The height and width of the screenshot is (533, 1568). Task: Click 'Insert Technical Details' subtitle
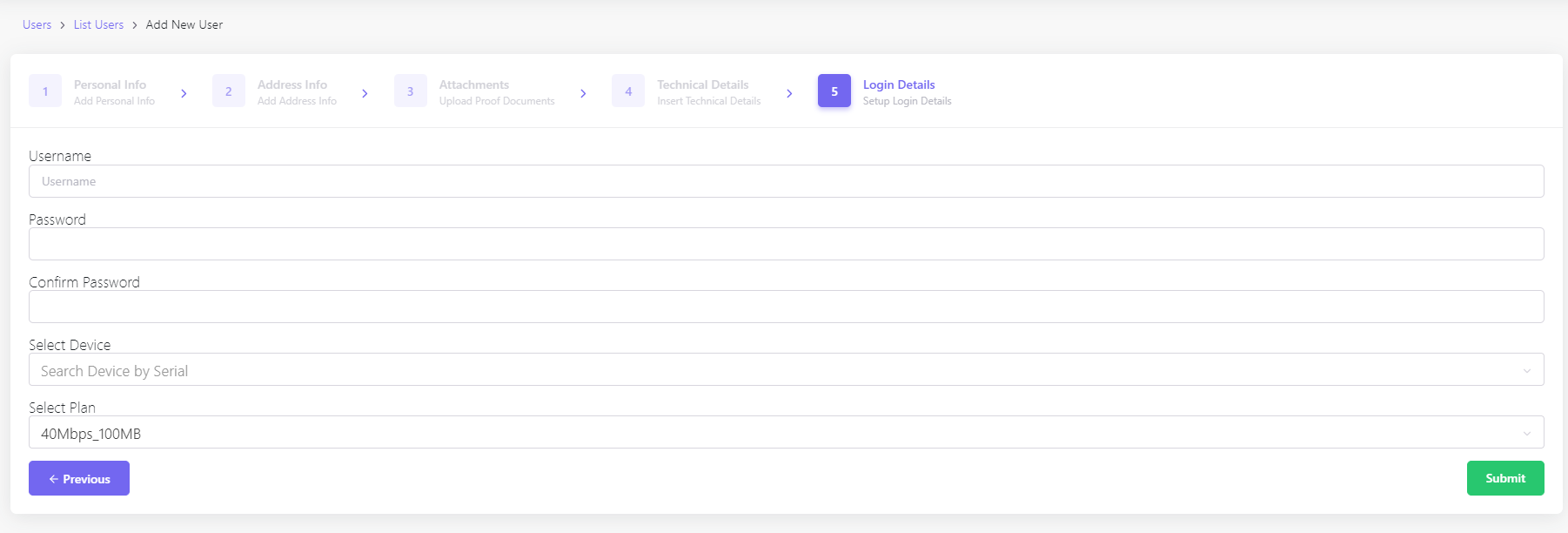point(709,101)
